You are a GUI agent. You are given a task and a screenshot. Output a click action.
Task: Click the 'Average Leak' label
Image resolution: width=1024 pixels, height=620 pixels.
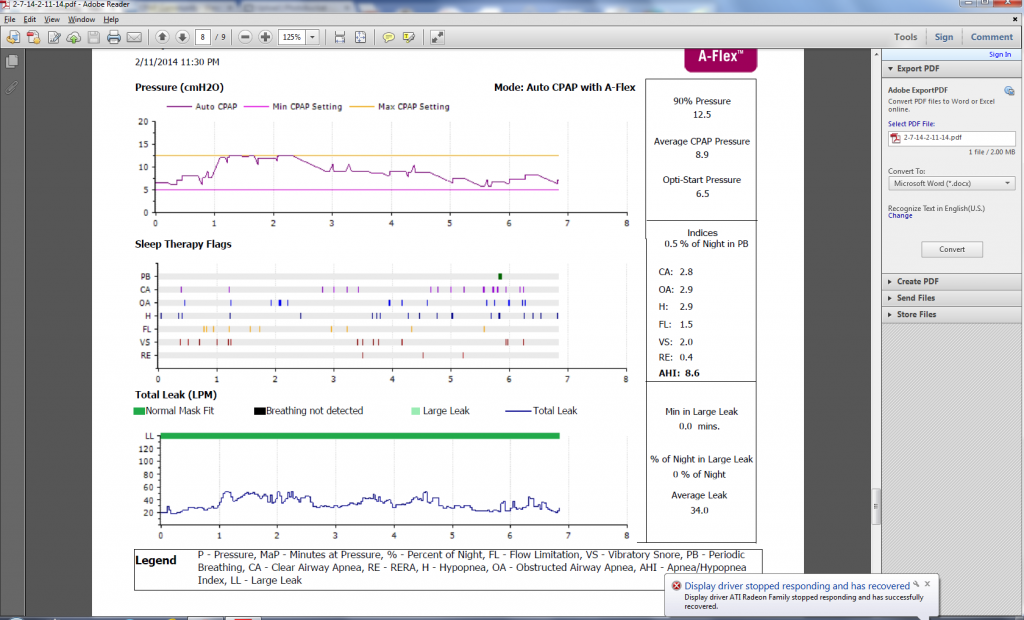click(x=699, y=495)
